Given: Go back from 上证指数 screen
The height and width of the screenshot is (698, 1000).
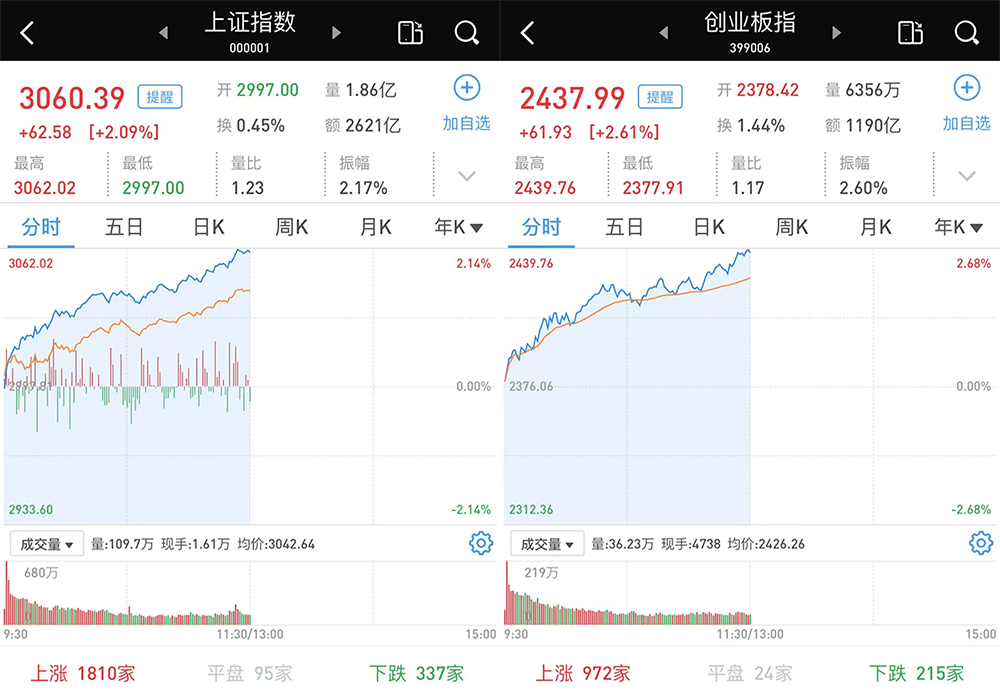Looking at the screenshot, I should 27,33.
